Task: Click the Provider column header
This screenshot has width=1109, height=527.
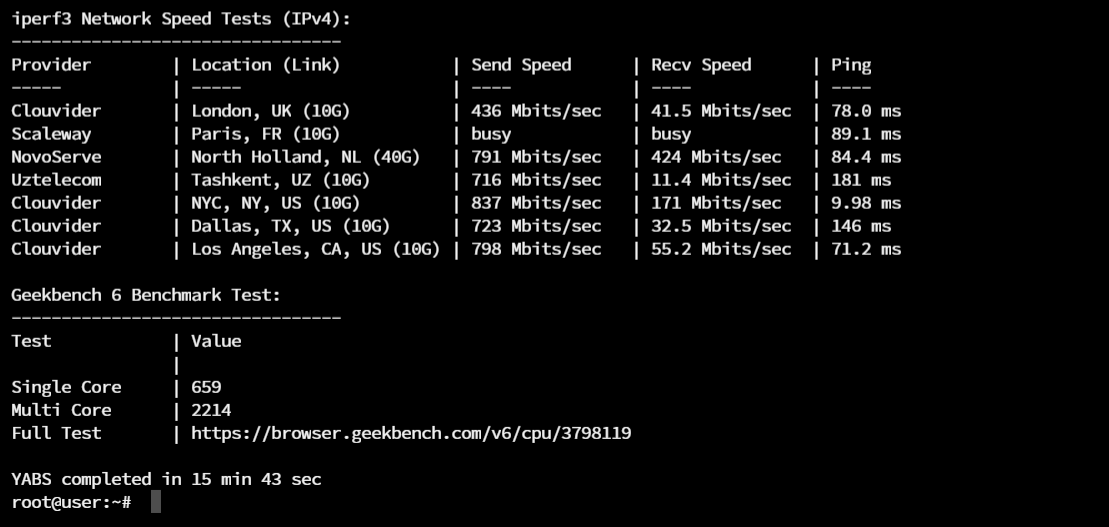Action: point(51,65)
